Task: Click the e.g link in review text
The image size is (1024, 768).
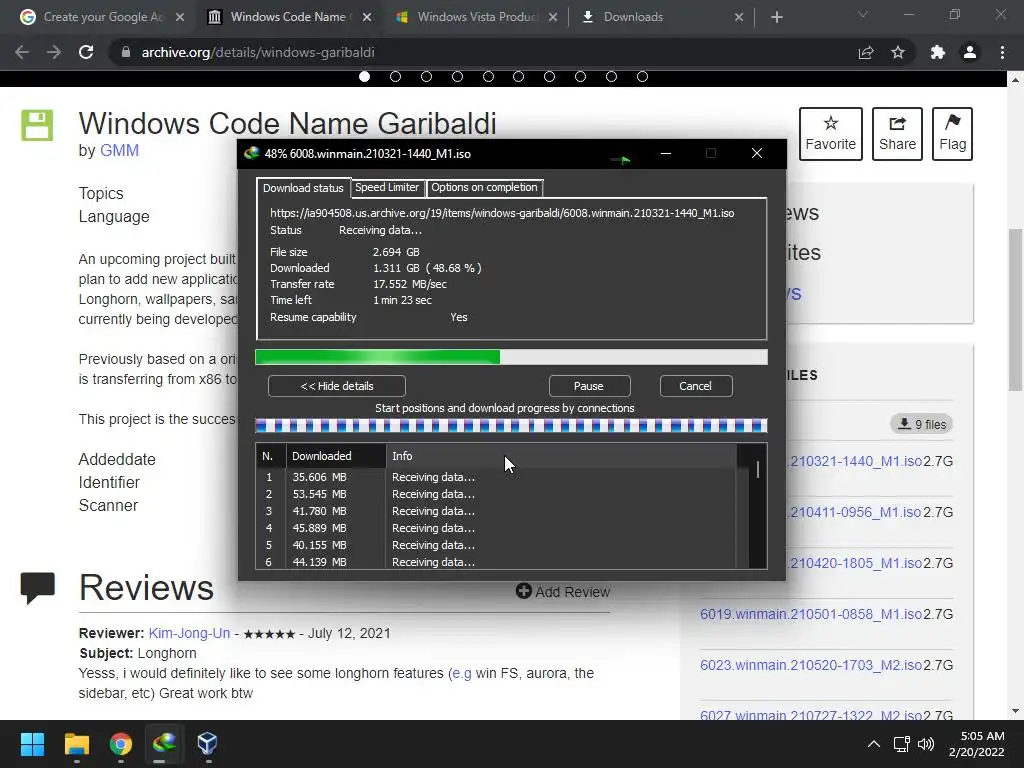Action: click(461, 673)
